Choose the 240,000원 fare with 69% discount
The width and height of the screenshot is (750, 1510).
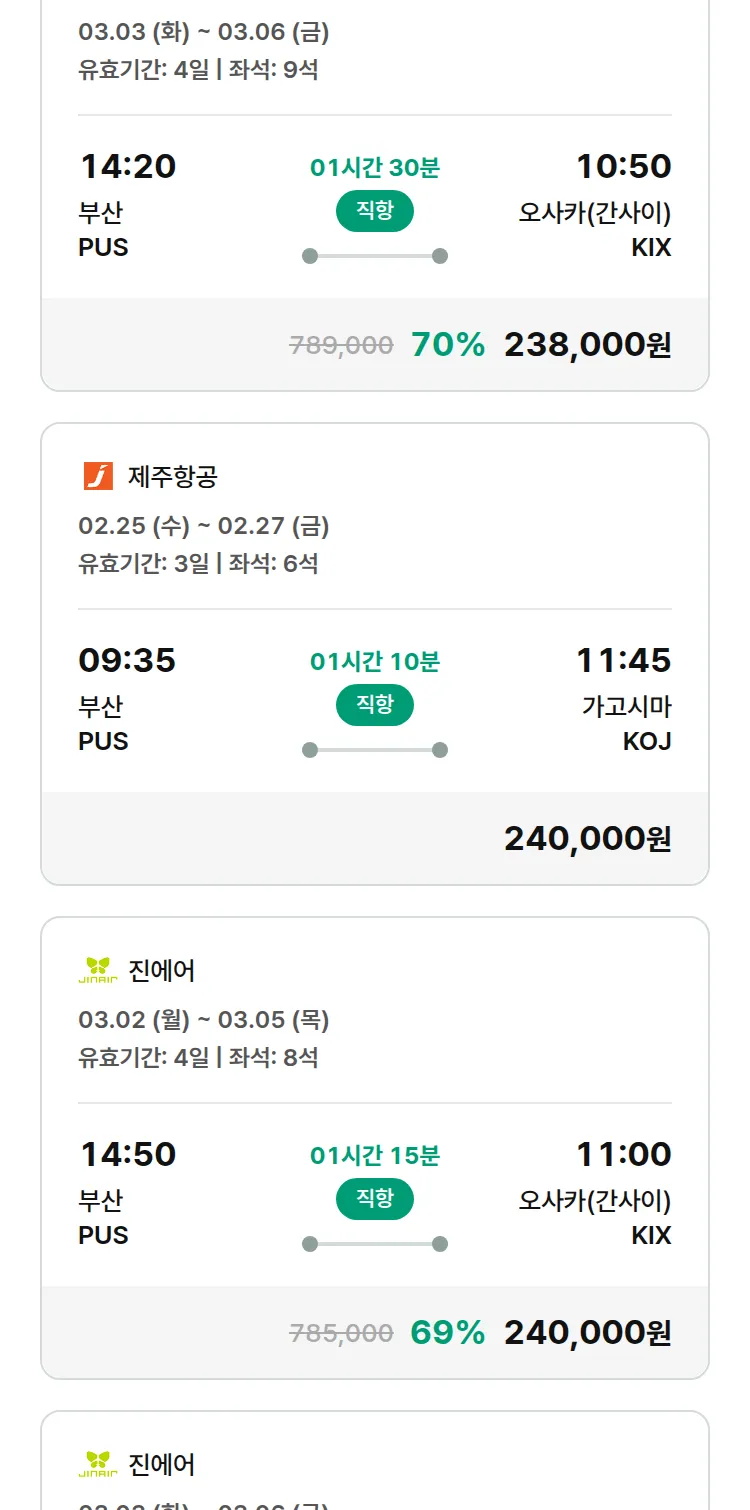click(x=587, y=1332)
